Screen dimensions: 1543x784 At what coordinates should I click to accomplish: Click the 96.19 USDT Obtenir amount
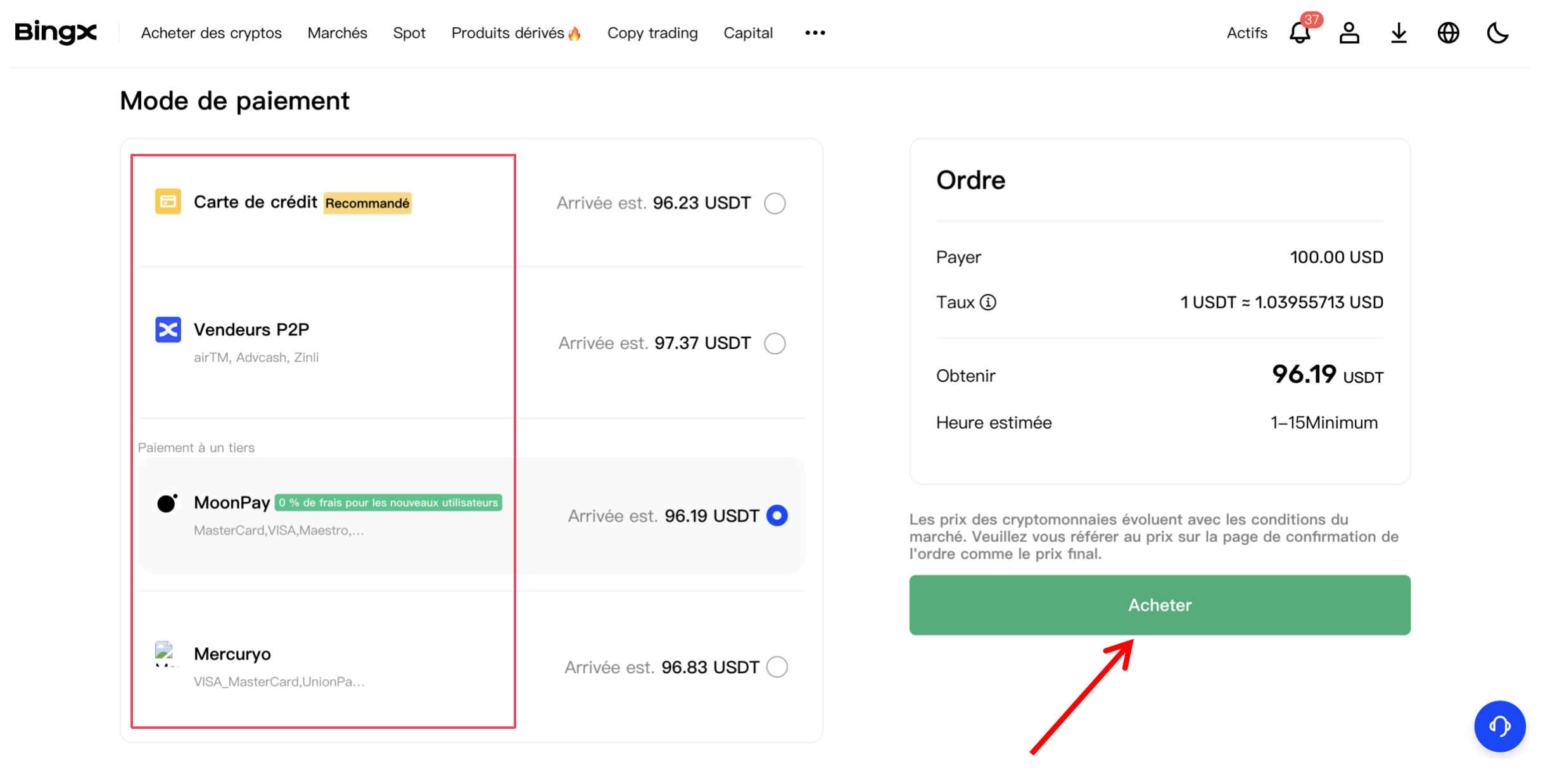1328,374
